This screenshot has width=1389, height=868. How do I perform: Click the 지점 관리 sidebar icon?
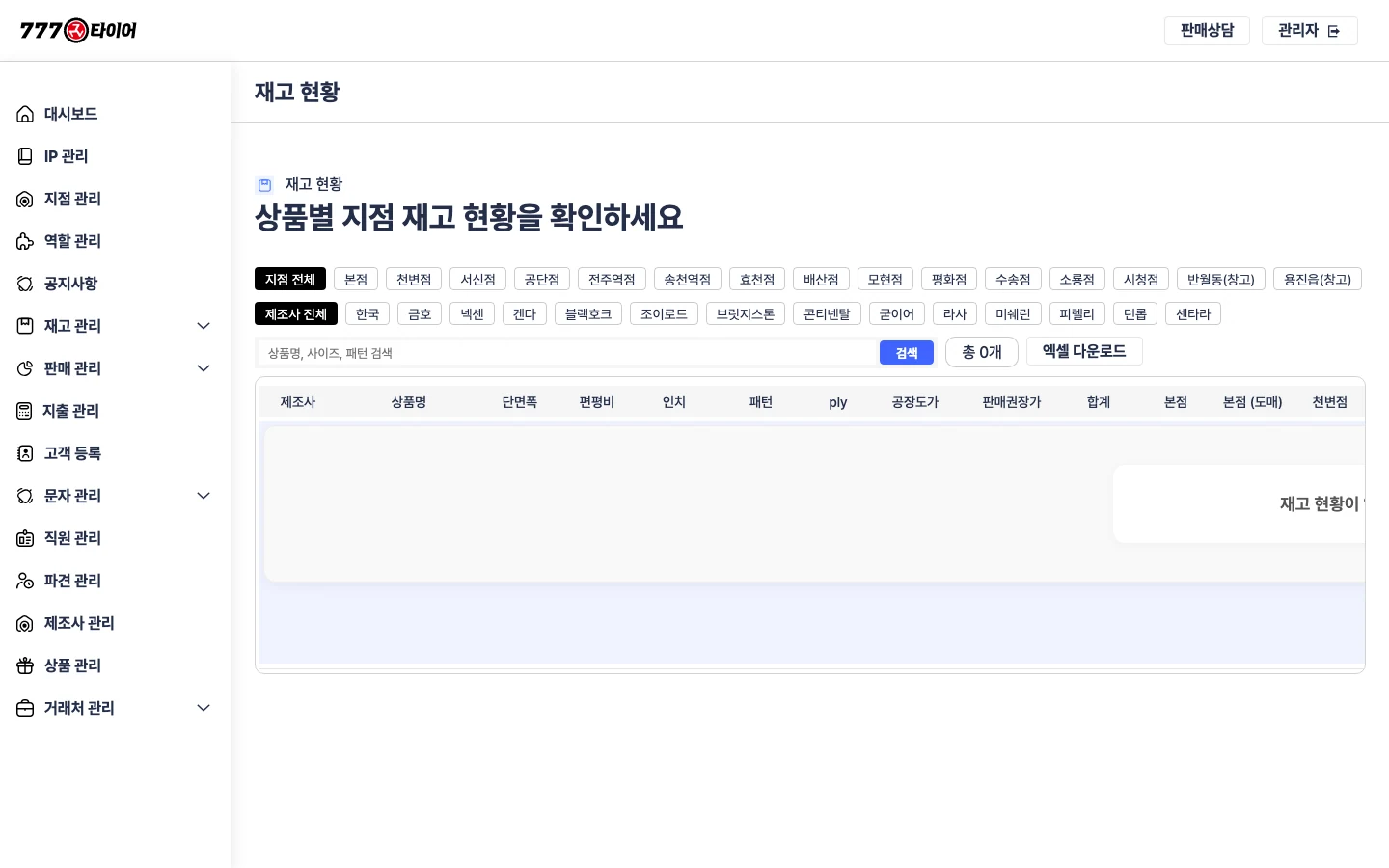(x=25, y=199)
